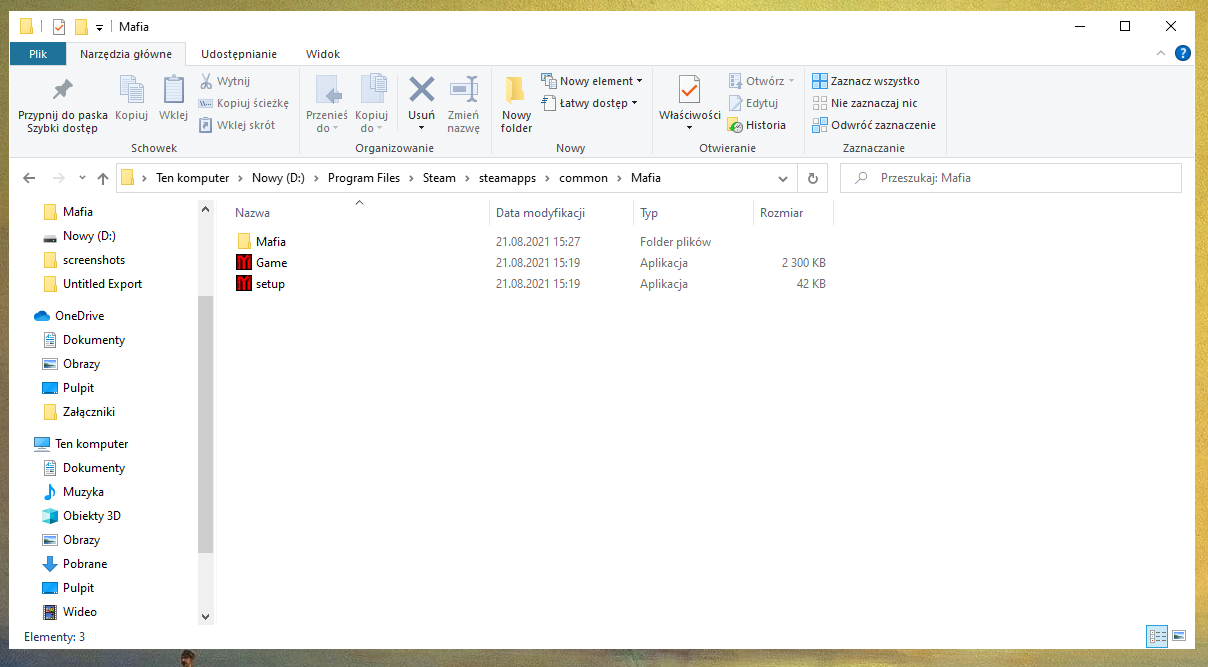Click the properties icon in title bar quick access

pyautogui.click(x=58, y=27)
